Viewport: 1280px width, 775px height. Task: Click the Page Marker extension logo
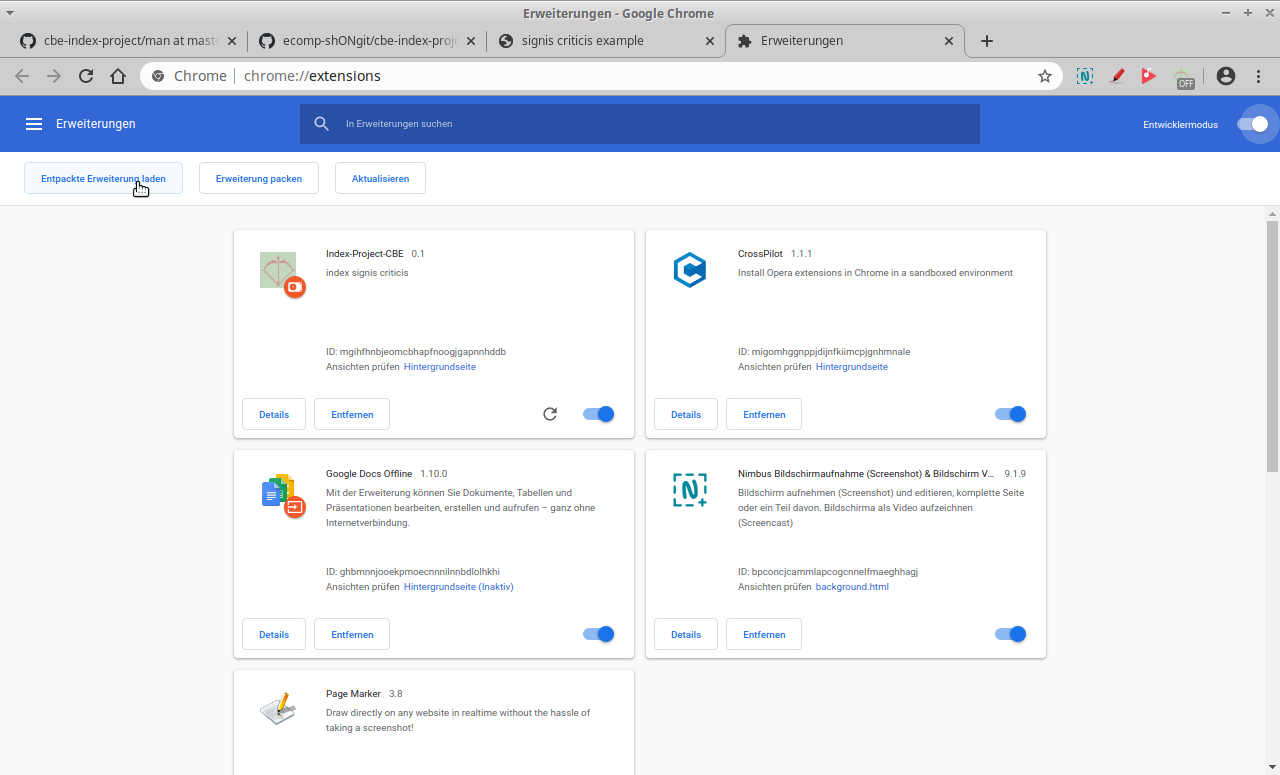pos(278,708)
